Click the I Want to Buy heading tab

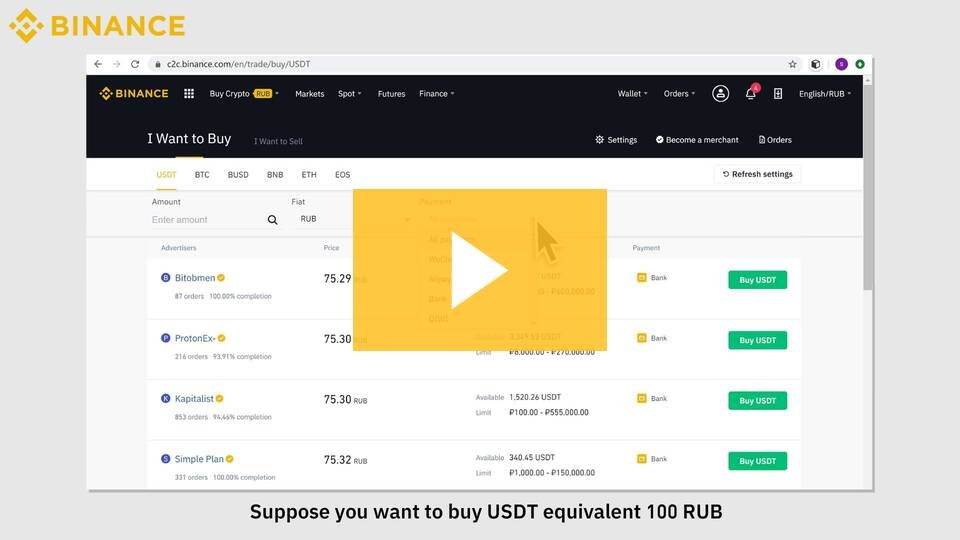(x=189, y=139)
